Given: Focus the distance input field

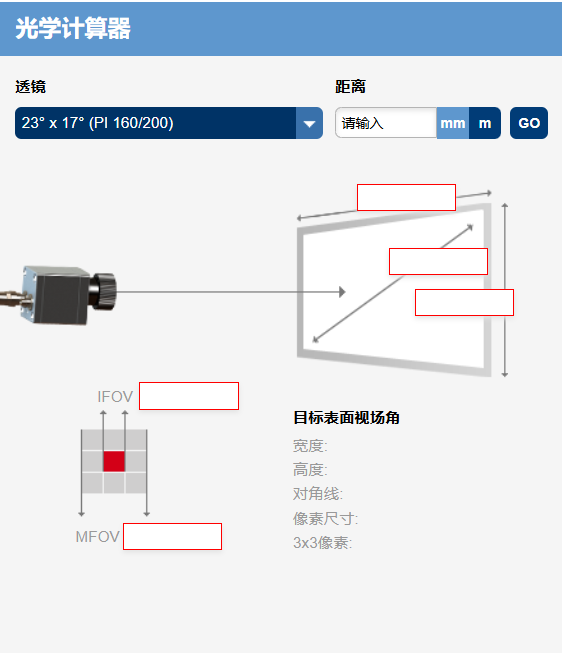Looking at the screenshot, I should (386, 123).
